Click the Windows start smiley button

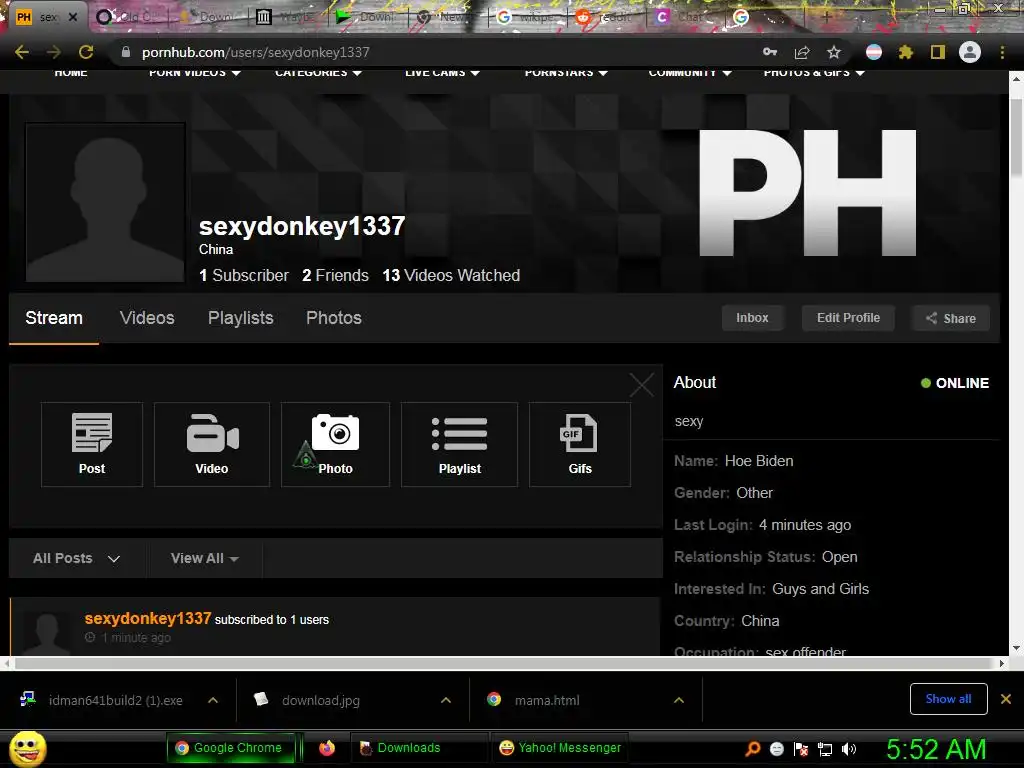(27, 748)
